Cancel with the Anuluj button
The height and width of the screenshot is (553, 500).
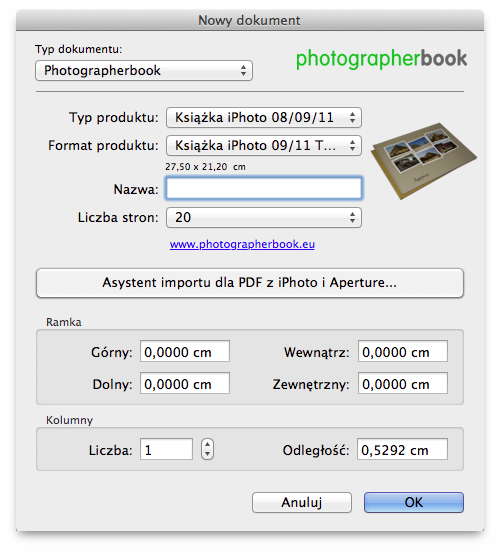(x=302, y=503)
